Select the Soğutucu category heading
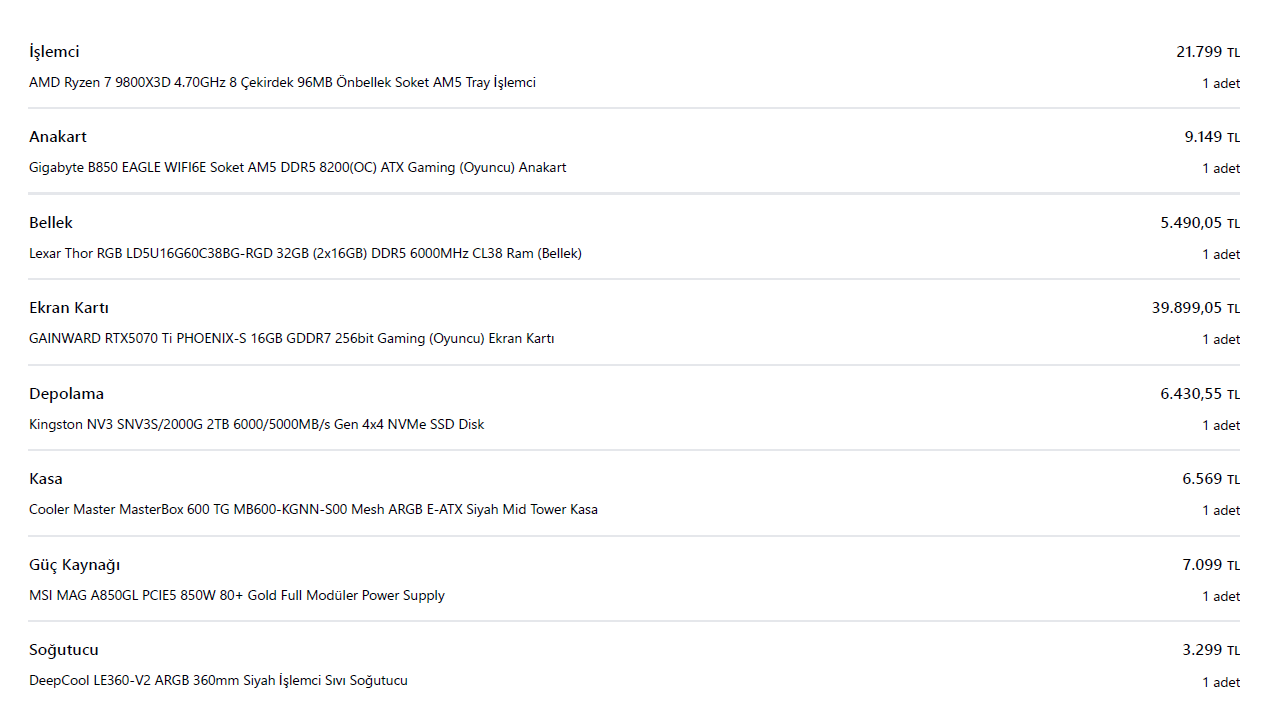Image resolution: width=1274 pixels, height=725 pixels. pyautogui.click(x=64, y=650)
